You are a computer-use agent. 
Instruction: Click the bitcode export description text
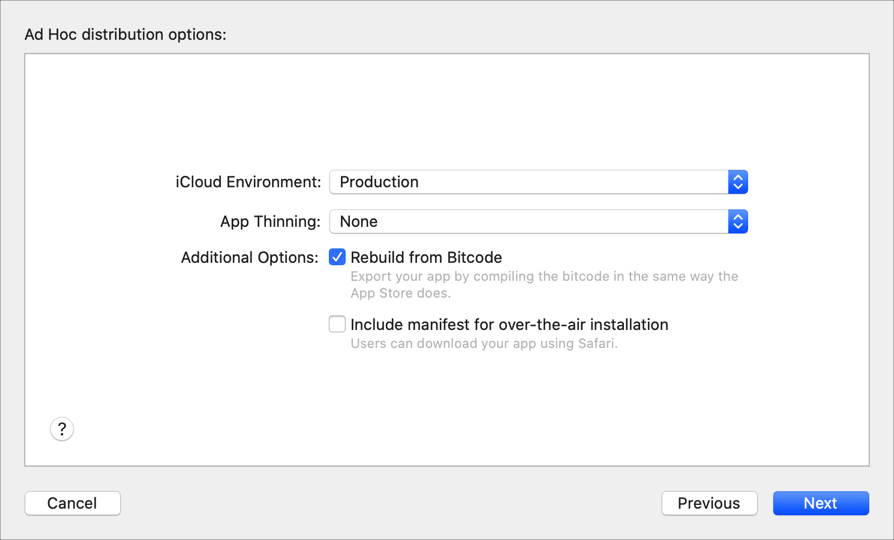pos(544,285)
